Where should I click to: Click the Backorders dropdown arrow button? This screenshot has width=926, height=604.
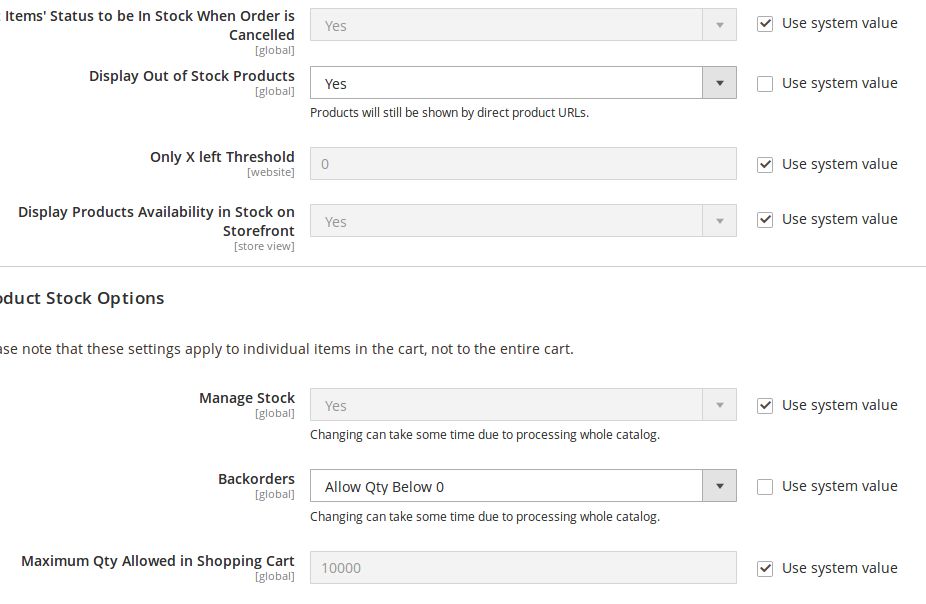719,486
